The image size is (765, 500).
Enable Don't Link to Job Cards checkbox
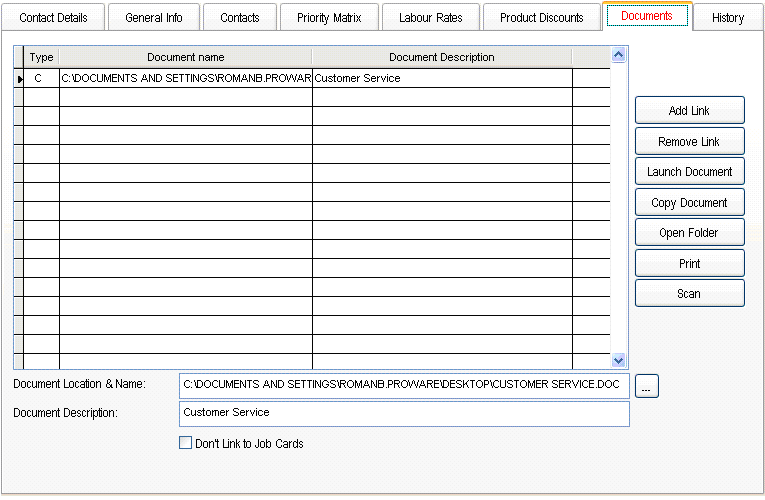185,443
